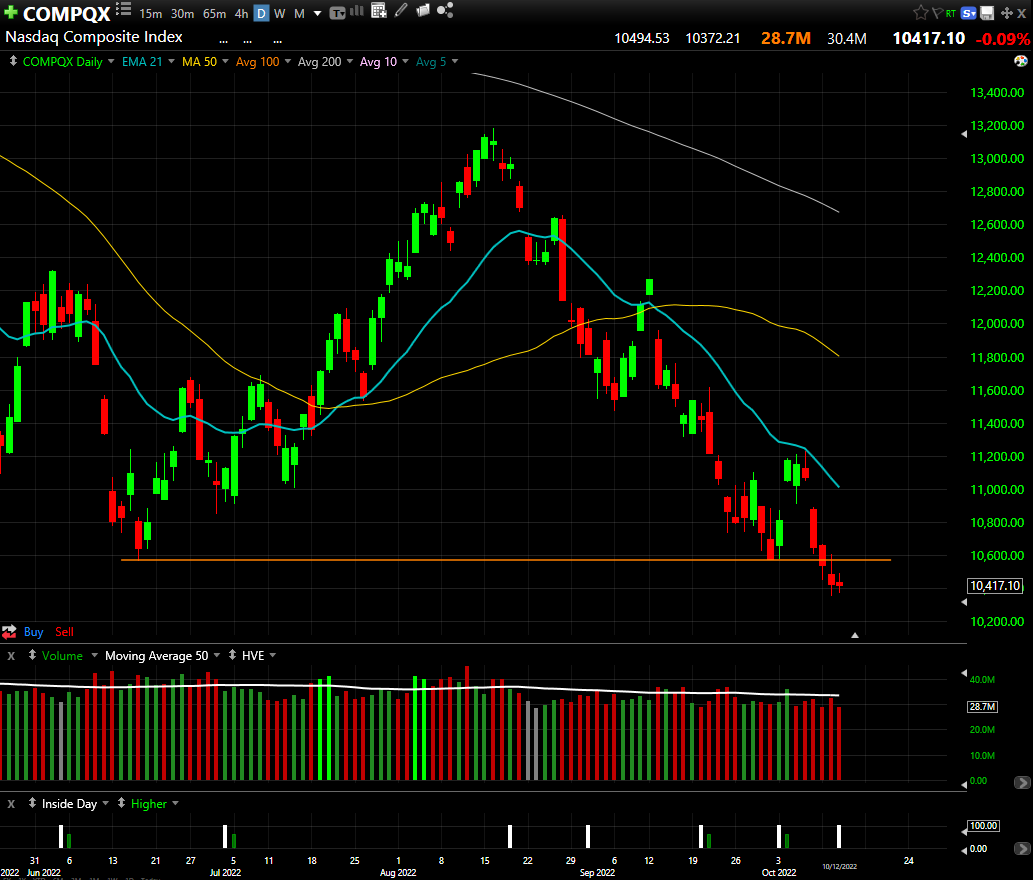The height and width of the screenshot is (880, 1033).
Task: Click the 13,400.00 price scale label
Action: tap(997, 93)
